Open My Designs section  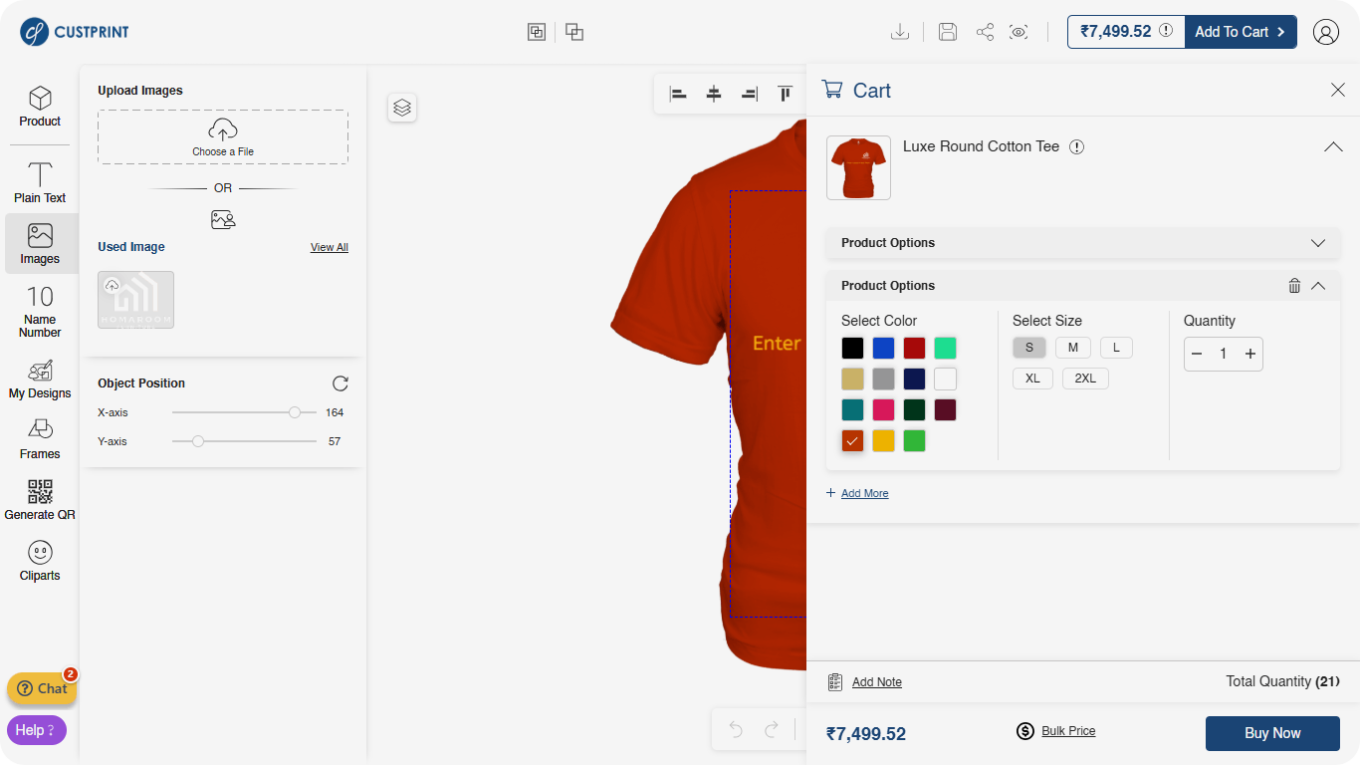pyautogui.click(x=40, y=379)
